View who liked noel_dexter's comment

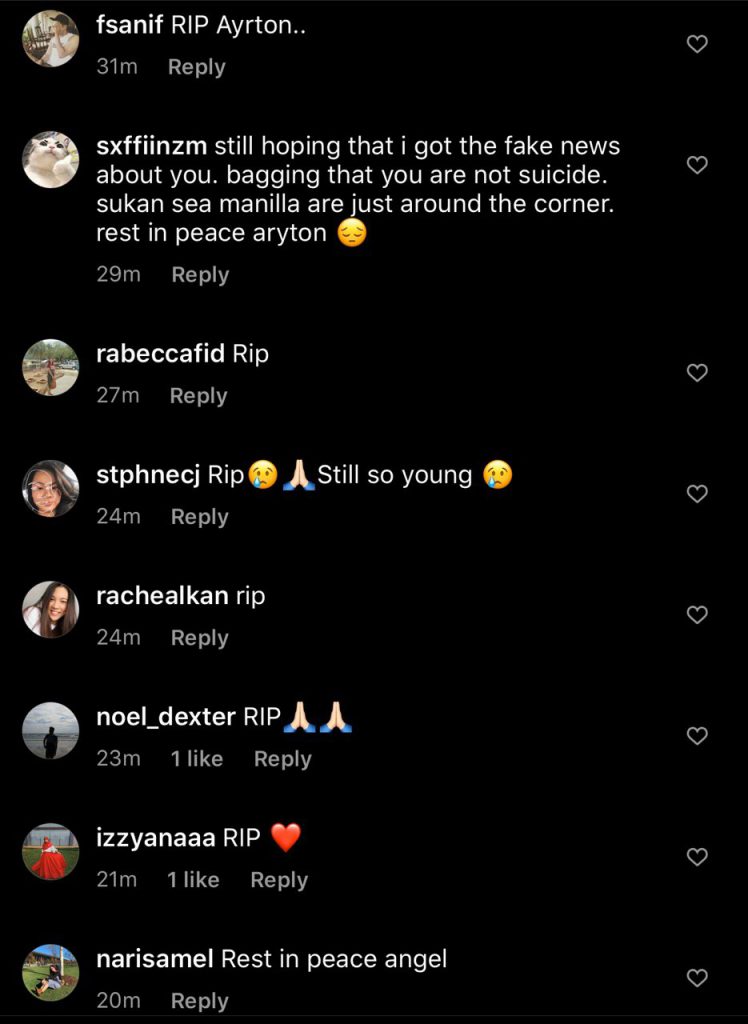click(x=196, y=759)
